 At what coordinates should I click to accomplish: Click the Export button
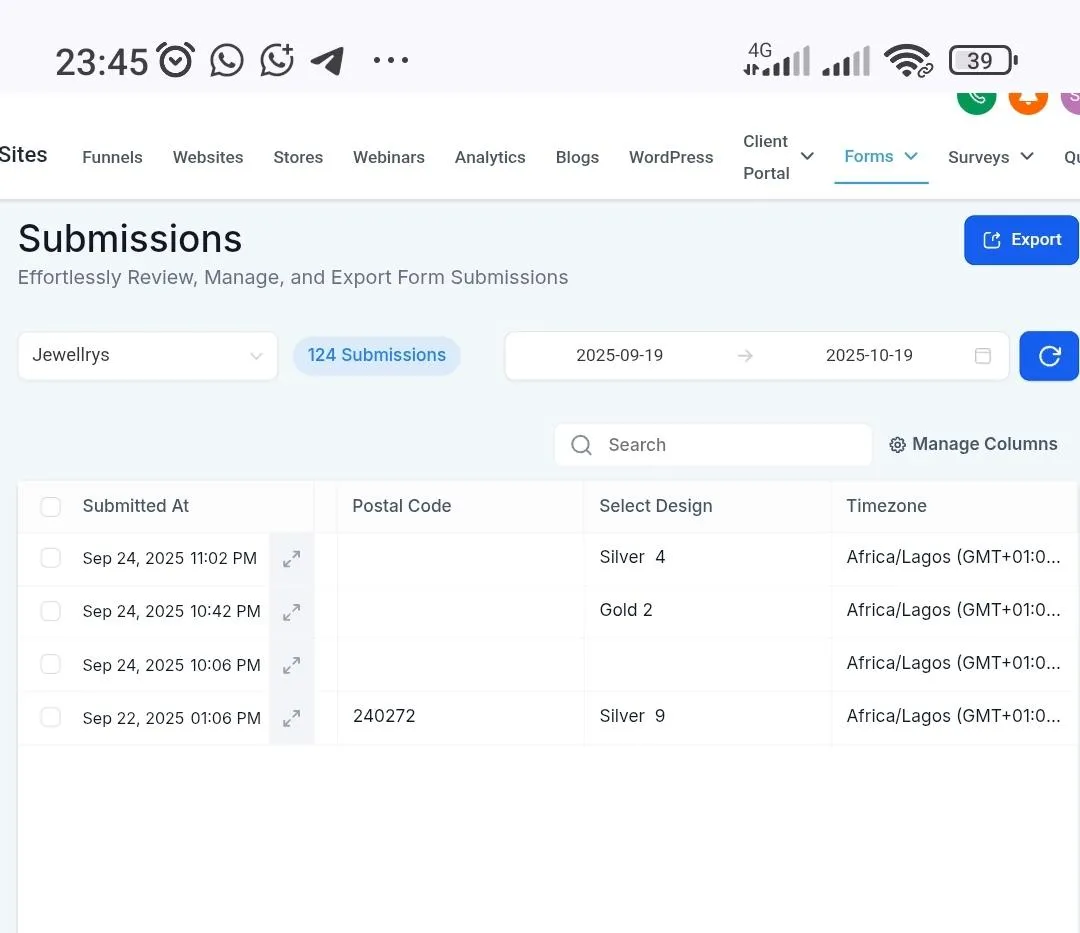tap(1021, 240)
